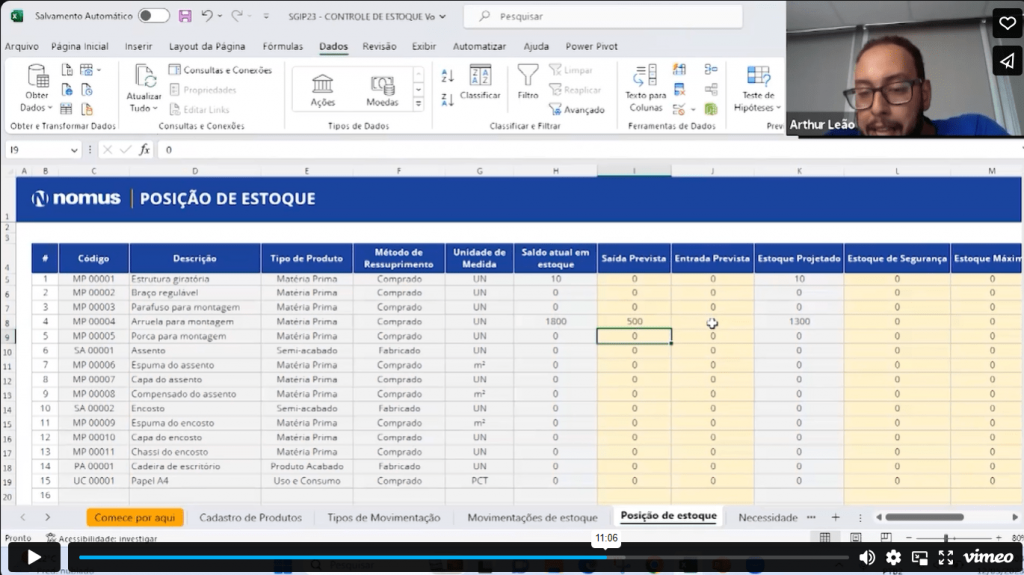Like the video with heart icon

point(1007,24)
